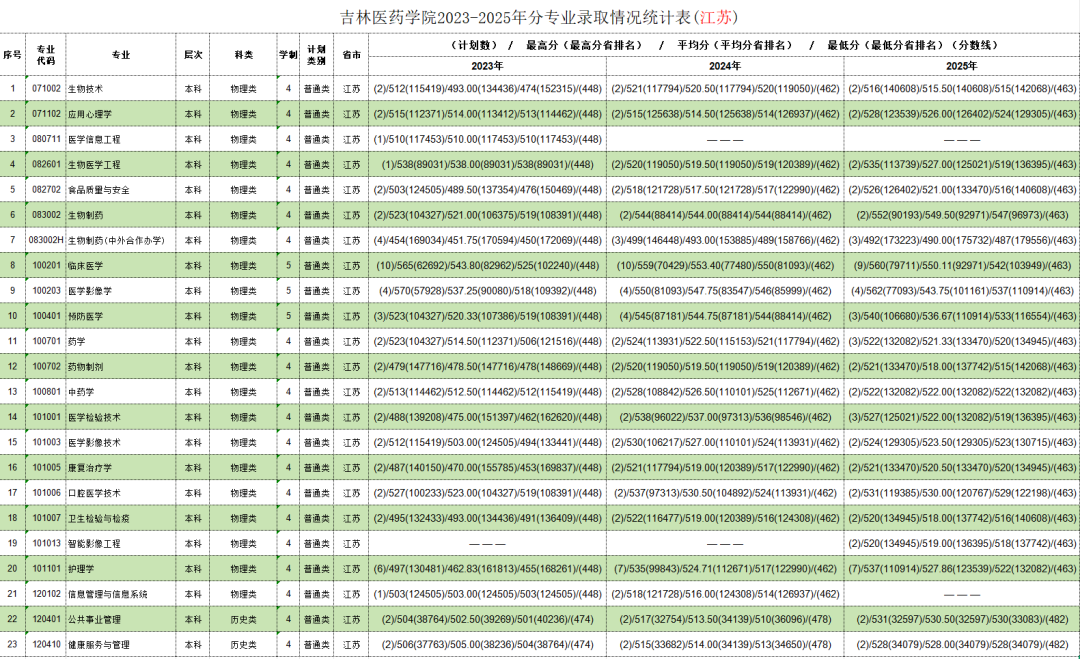Screen dimensions: 1080x659
Task: Select major code 071002
Action: click(46, 89)
